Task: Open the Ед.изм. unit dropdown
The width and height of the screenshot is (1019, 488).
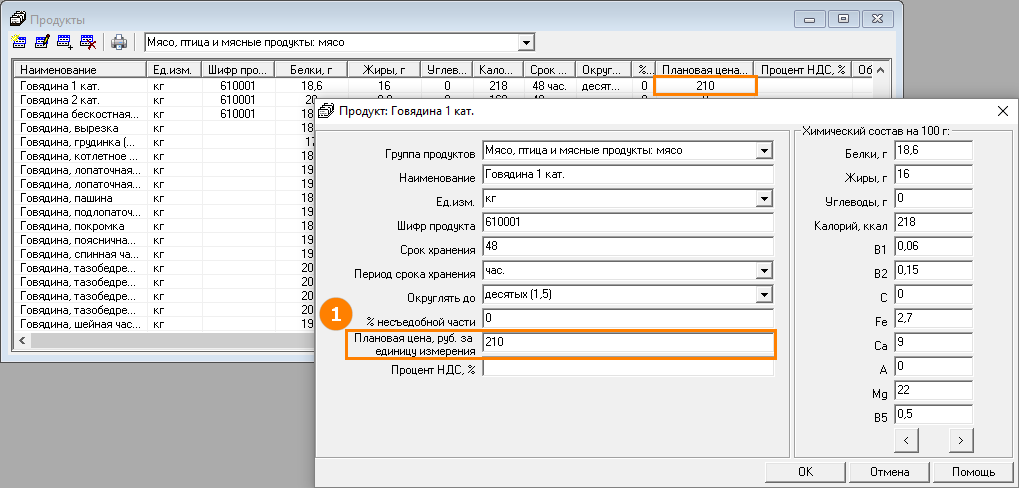Action: click(x=764, y=199)
